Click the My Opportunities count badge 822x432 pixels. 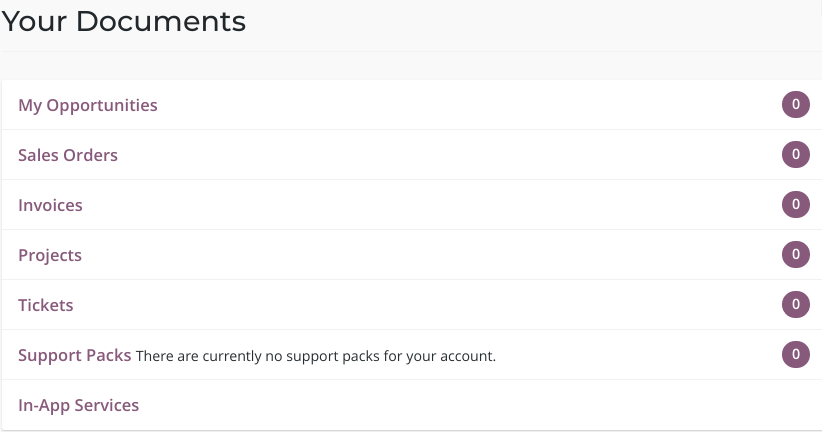[795, 105]
